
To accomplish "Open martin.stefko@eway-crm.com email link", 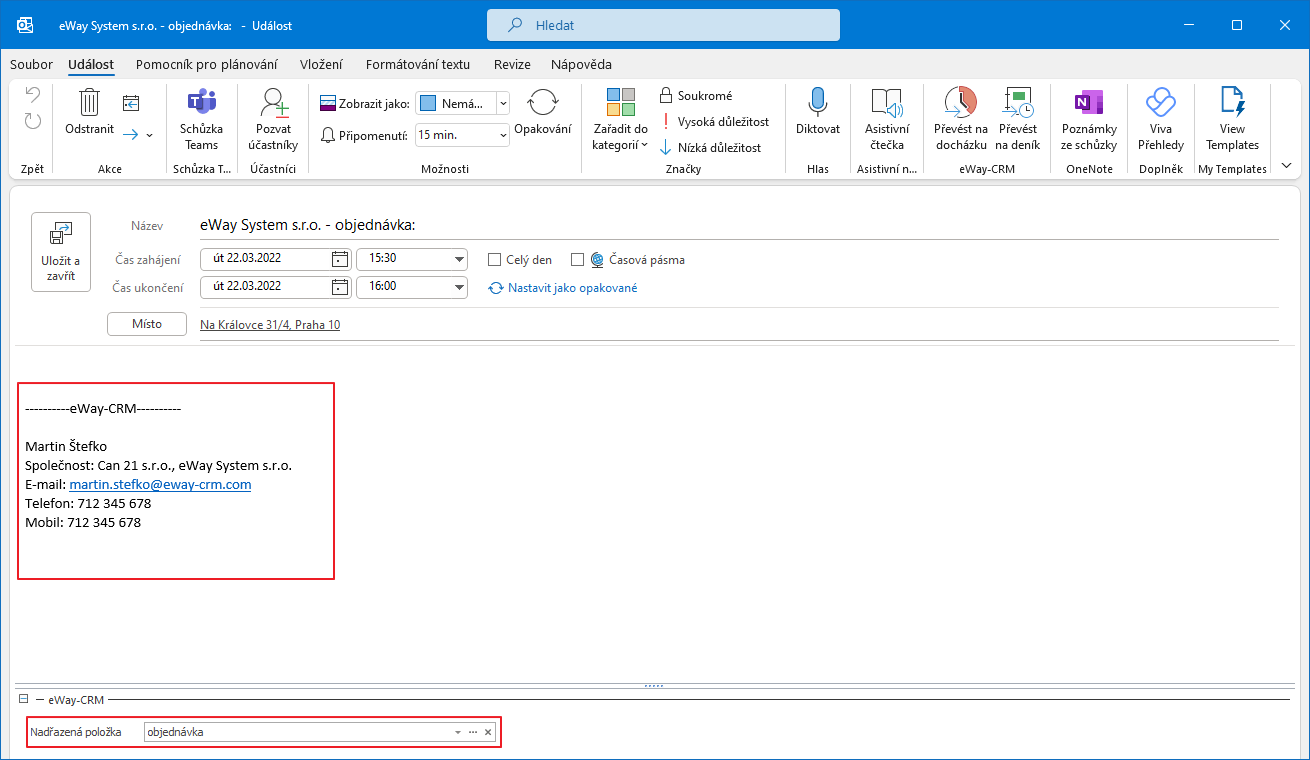I will [x=160, y=485].
